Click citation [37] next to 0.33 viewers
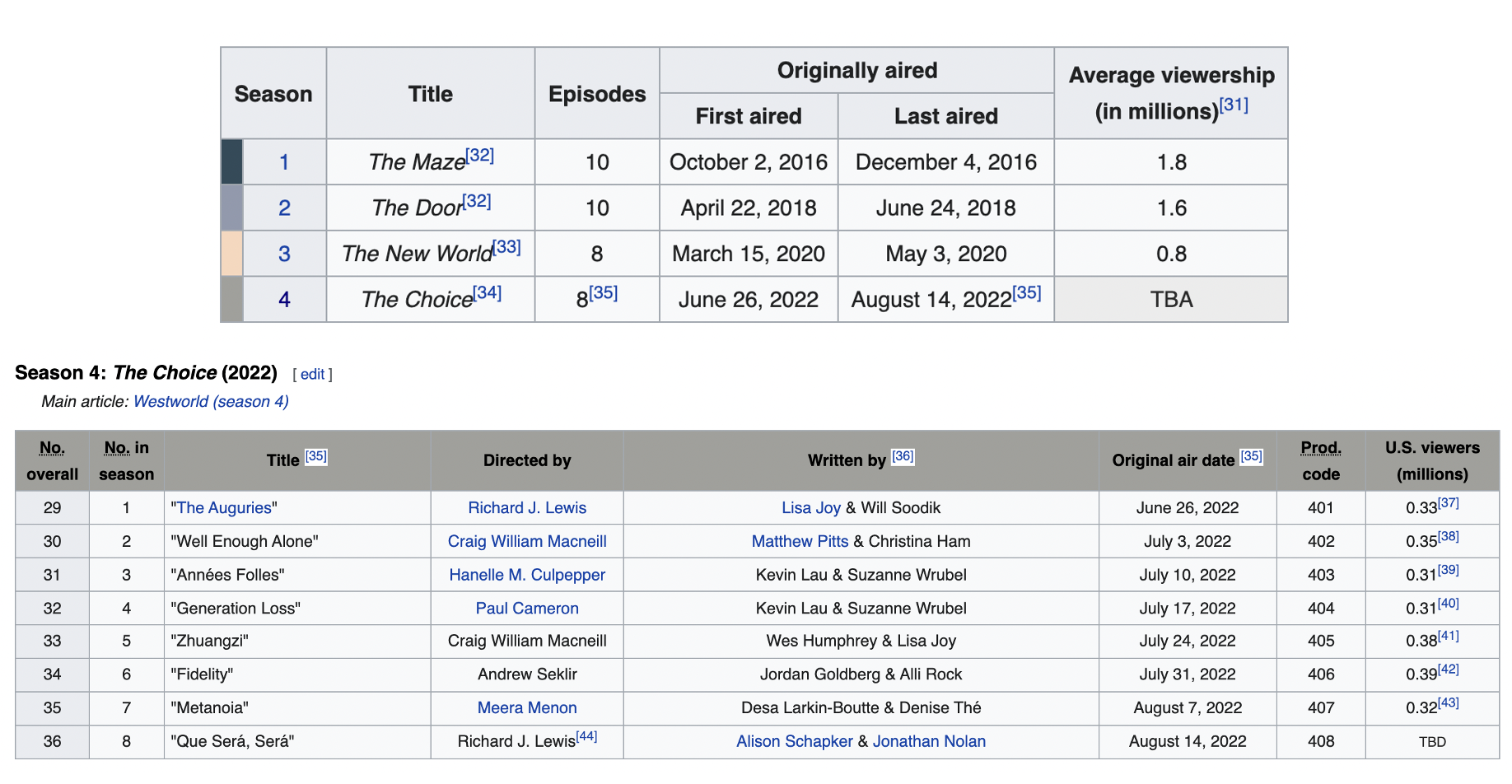The image size is (1512, 784). tap(1449, 502)
